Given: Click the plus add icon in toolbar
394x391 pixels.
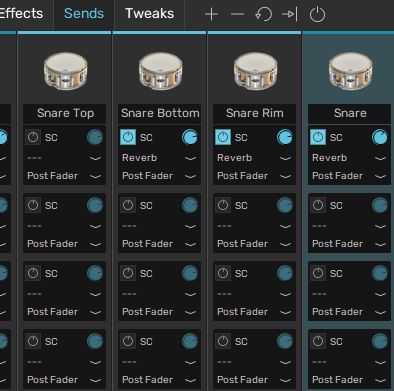Looking at the screenshot, I should [x=211, y=14].
